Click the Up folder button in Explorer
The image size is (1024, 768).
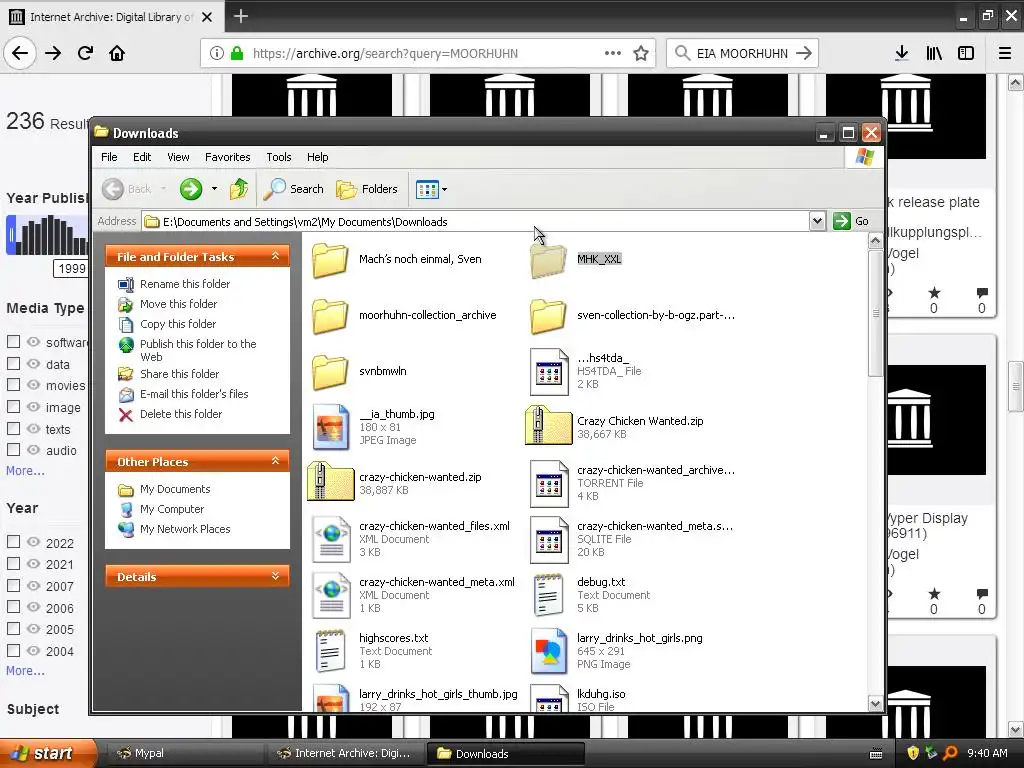[x=239, y=189]
